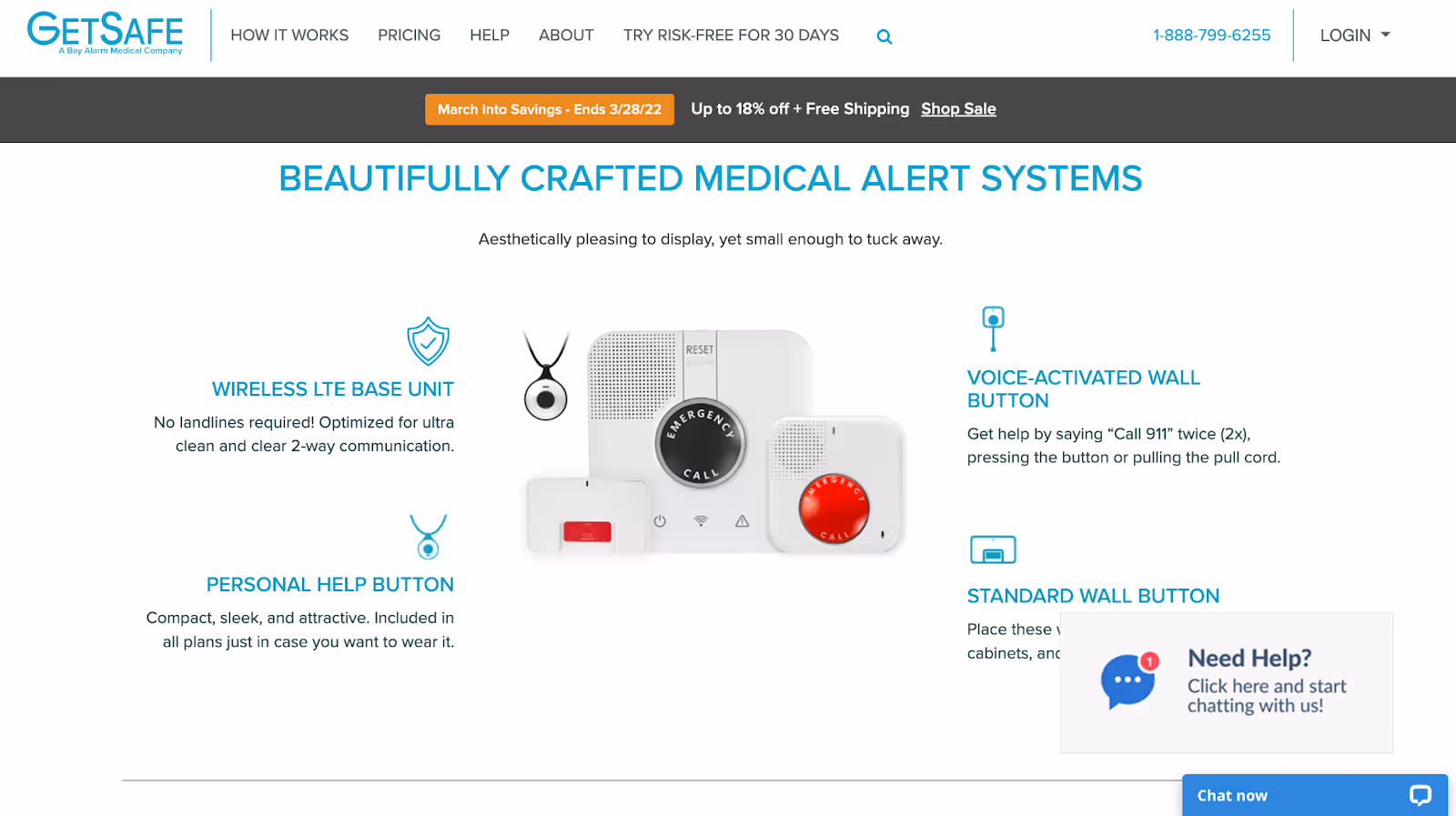Click the search magnifier icon in navbar
The image size is (1456, 816).
tap(884, 36)
